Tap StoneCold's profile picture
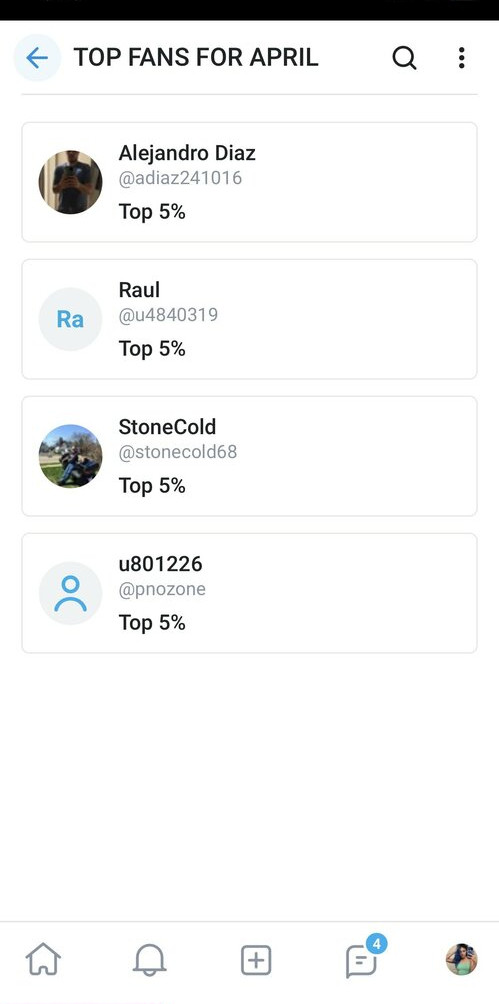499x1004 pixels. [70, 456]
